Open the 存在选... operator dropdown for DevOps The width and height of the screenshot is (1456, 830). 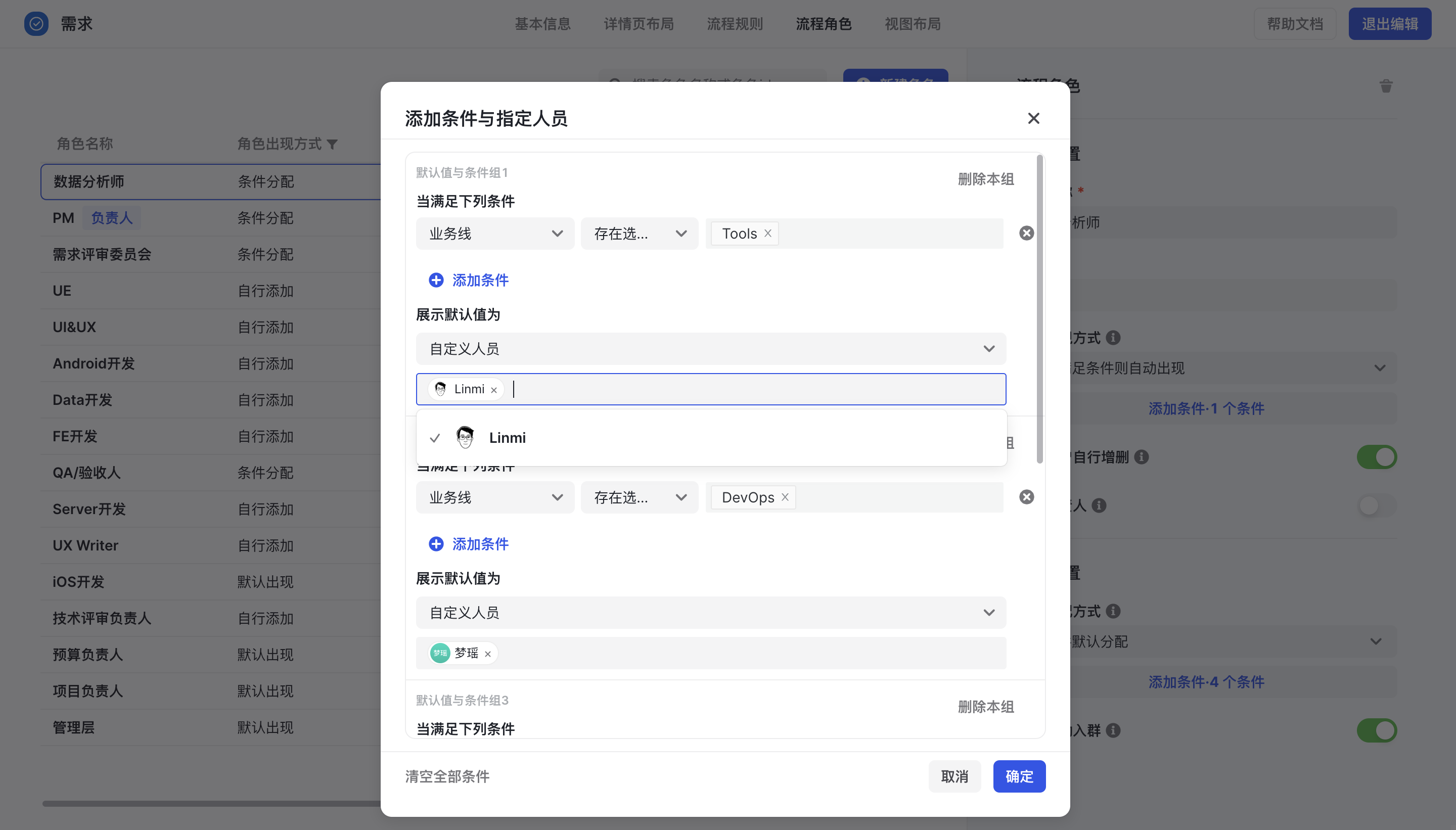(640, 498)
